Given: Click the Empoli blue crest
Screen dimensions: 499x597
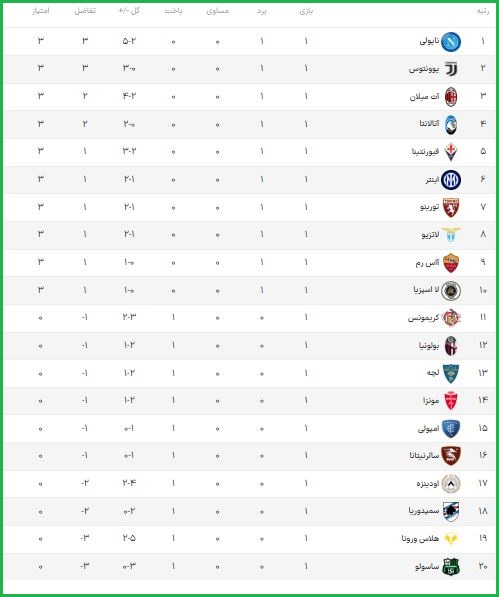Looking at the screenshot, I should [451, 429].
